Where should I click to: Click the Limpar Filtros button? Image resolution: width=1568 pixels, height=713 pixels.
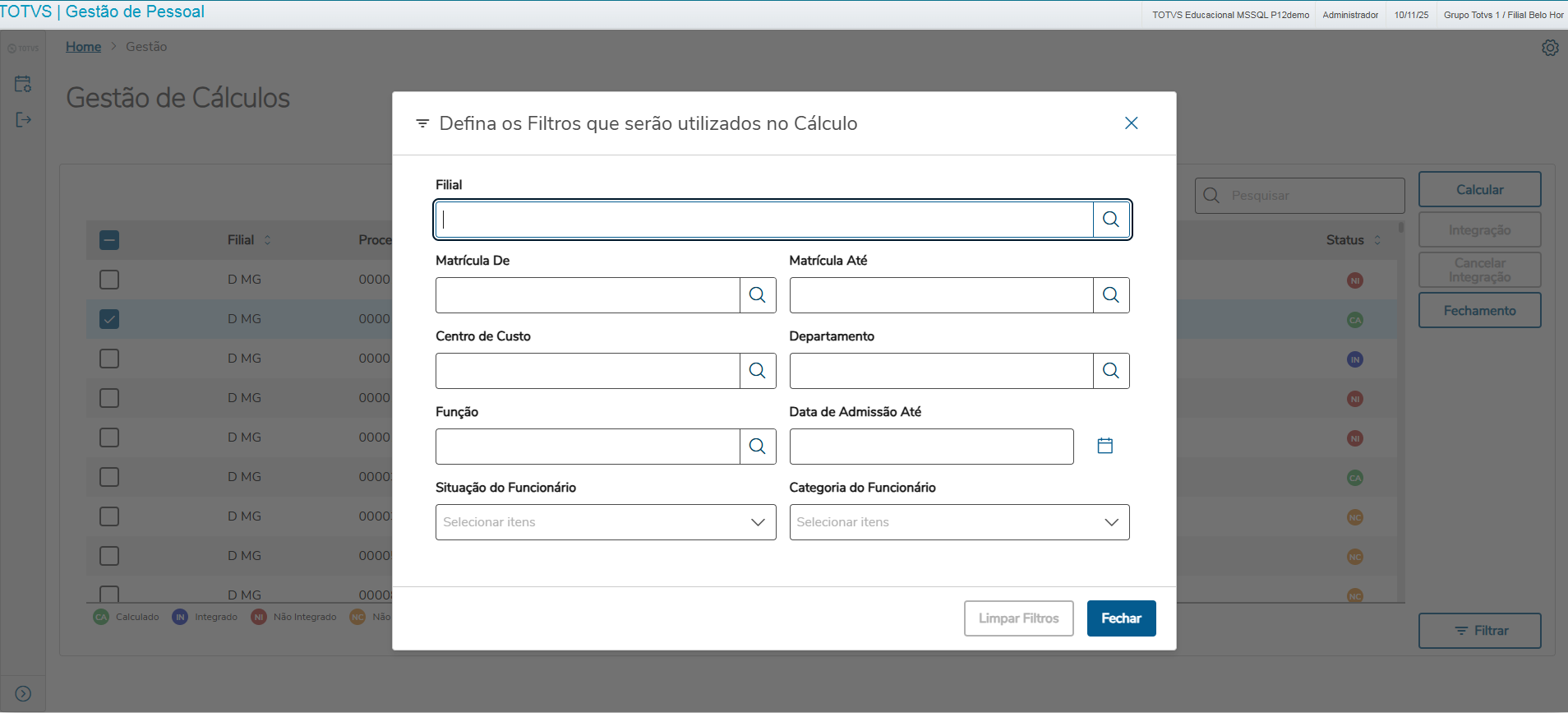tap(1018, 618)
